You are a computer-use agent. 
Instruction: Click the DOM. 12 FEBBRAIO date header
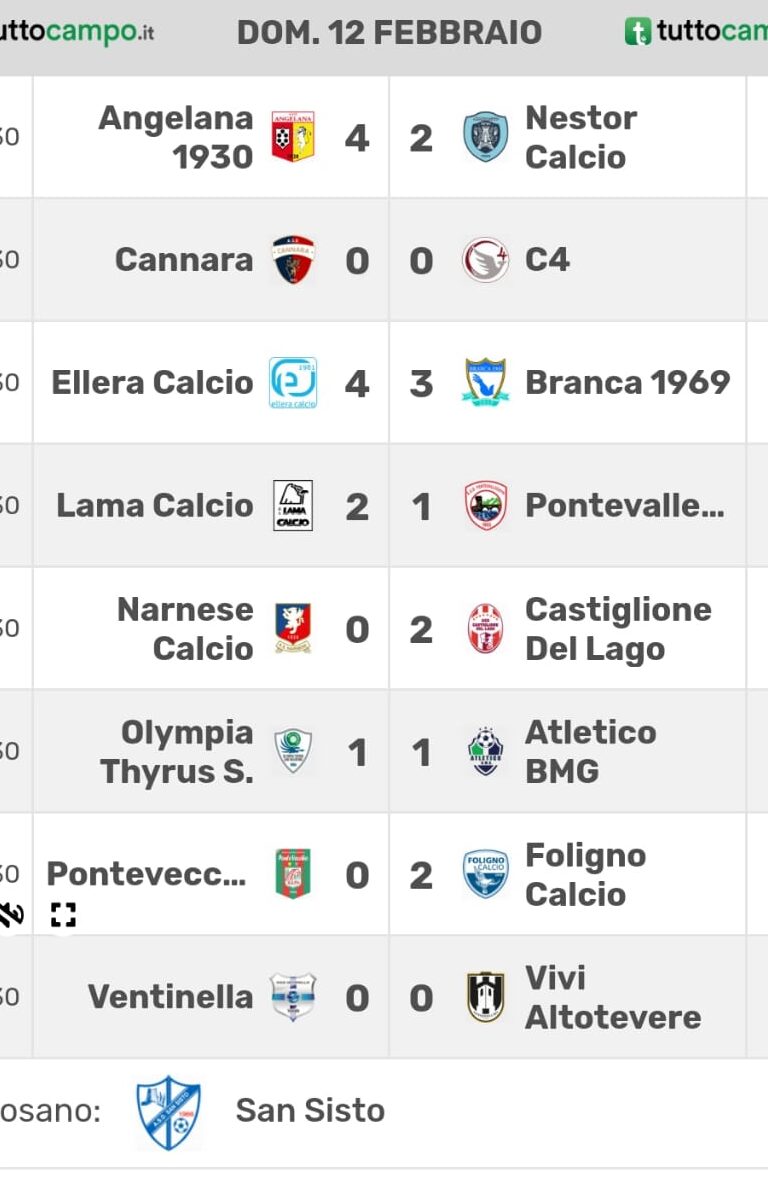(x=389, y=33)
